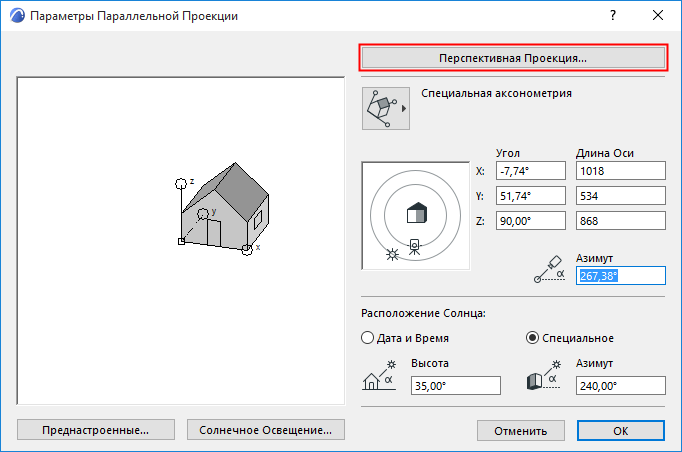Click the camera azimuth angle icon
This screenshot has width=682, height=452.
(549, 269)
